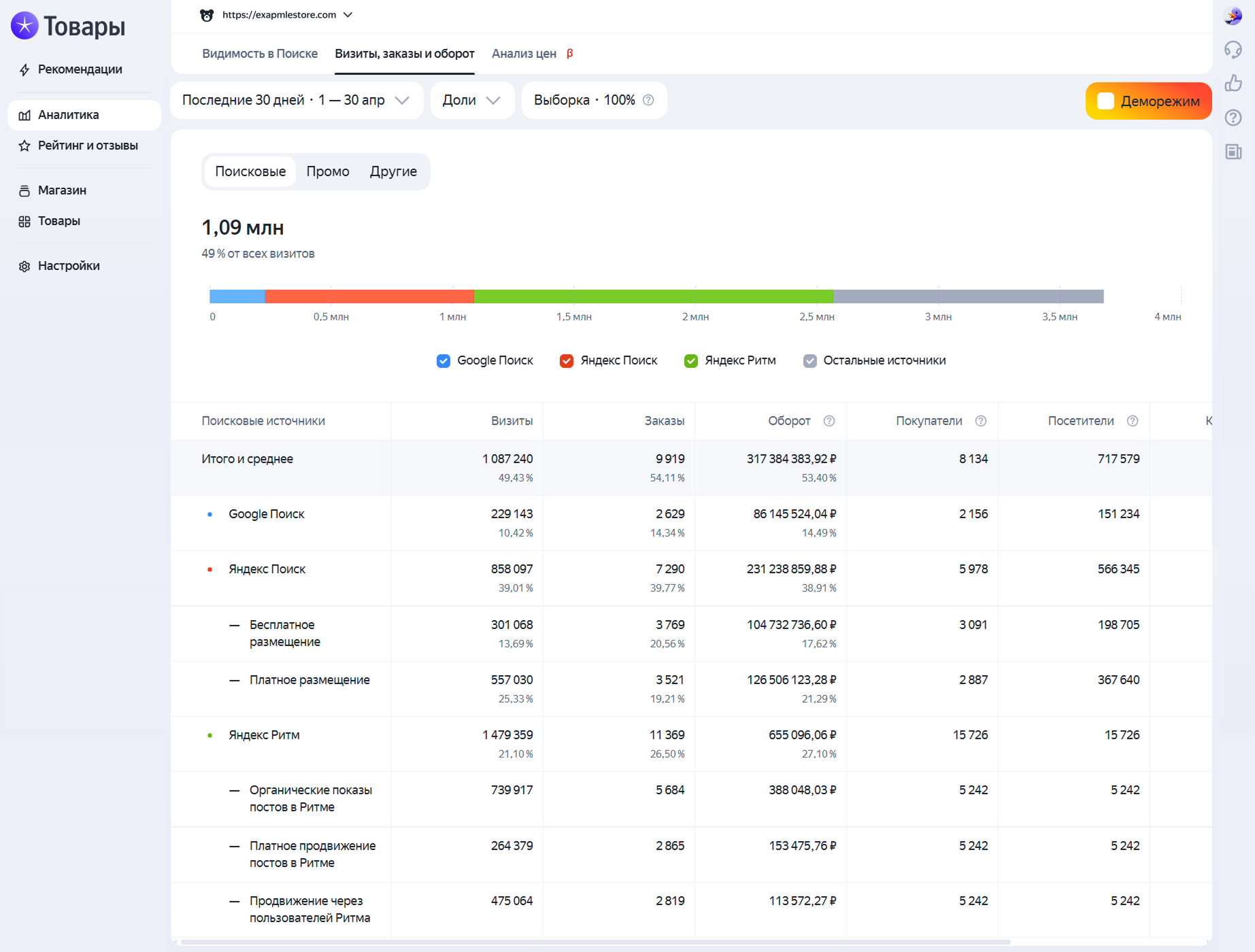Click the blue Google Поиск bar segment
This screenshot has width=1255, height=952.
pos(237,296)
